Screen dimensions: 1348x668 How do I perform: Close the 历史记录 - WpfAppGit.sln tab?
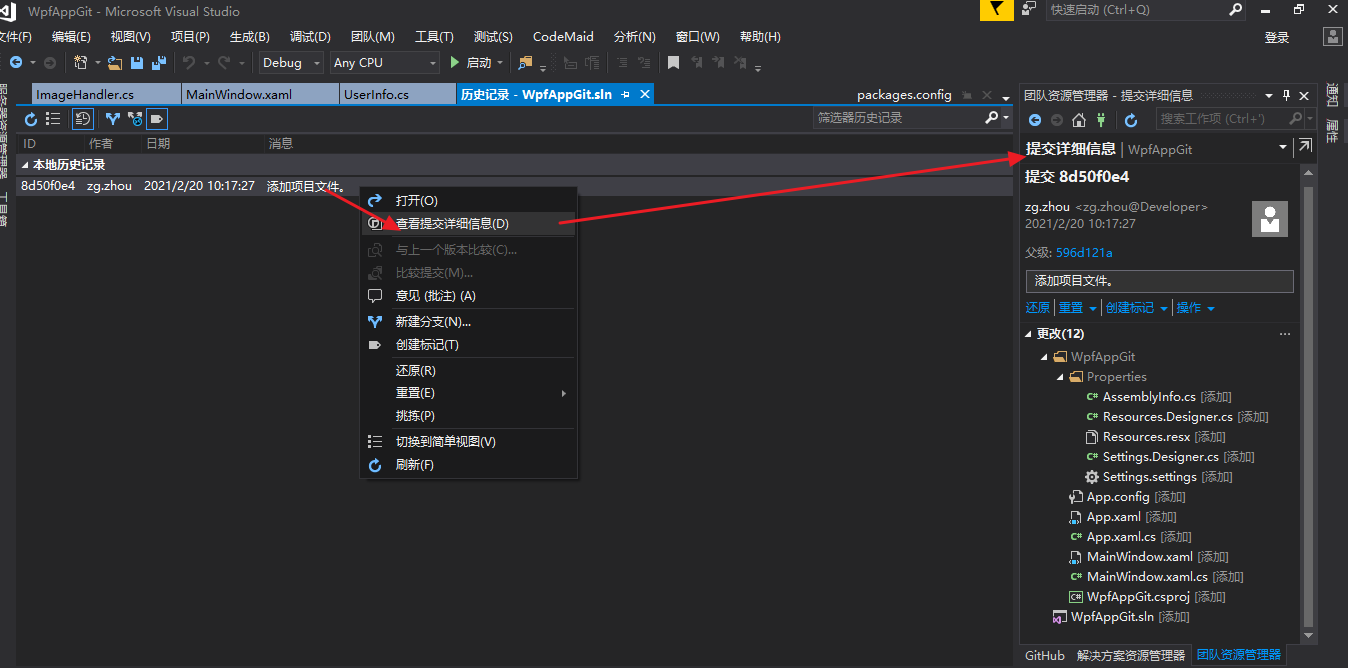[x=645, y=94]
